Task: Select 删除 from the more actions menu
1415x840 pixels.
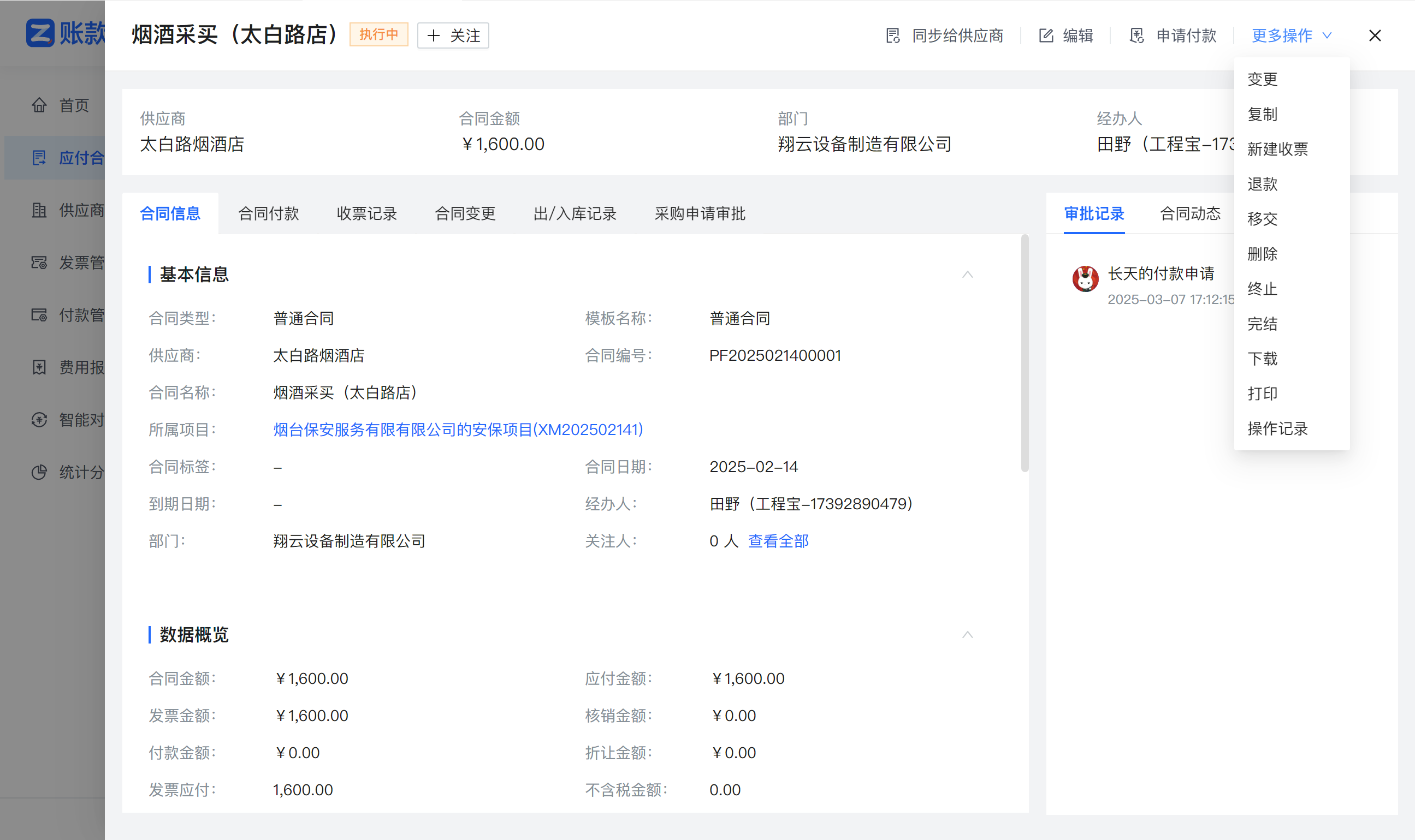Action: point(1263,254)
